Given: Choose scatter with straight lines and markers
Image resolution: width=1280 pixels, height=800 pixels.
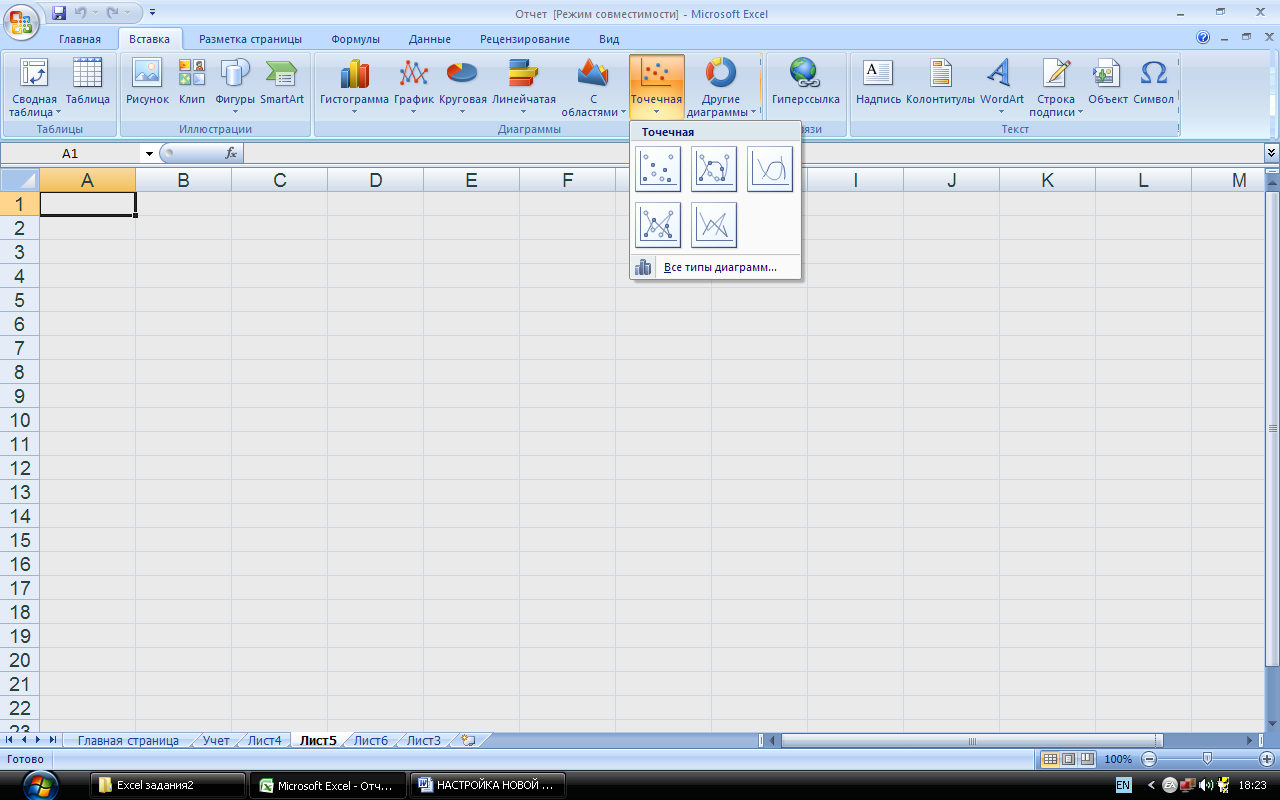Looking at the screenshot, I should [658, 225].
